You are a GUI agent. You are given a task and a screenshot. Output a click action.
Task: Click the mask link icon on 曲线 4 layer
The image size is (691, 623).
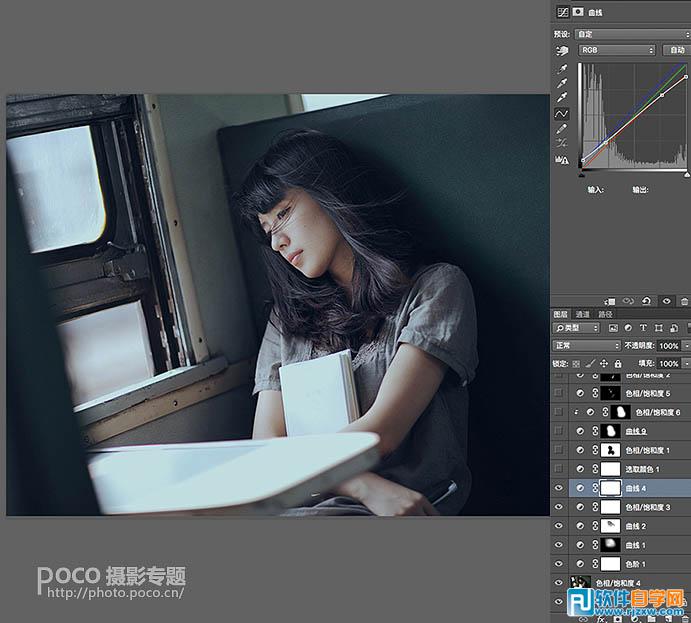pos(595,488)
